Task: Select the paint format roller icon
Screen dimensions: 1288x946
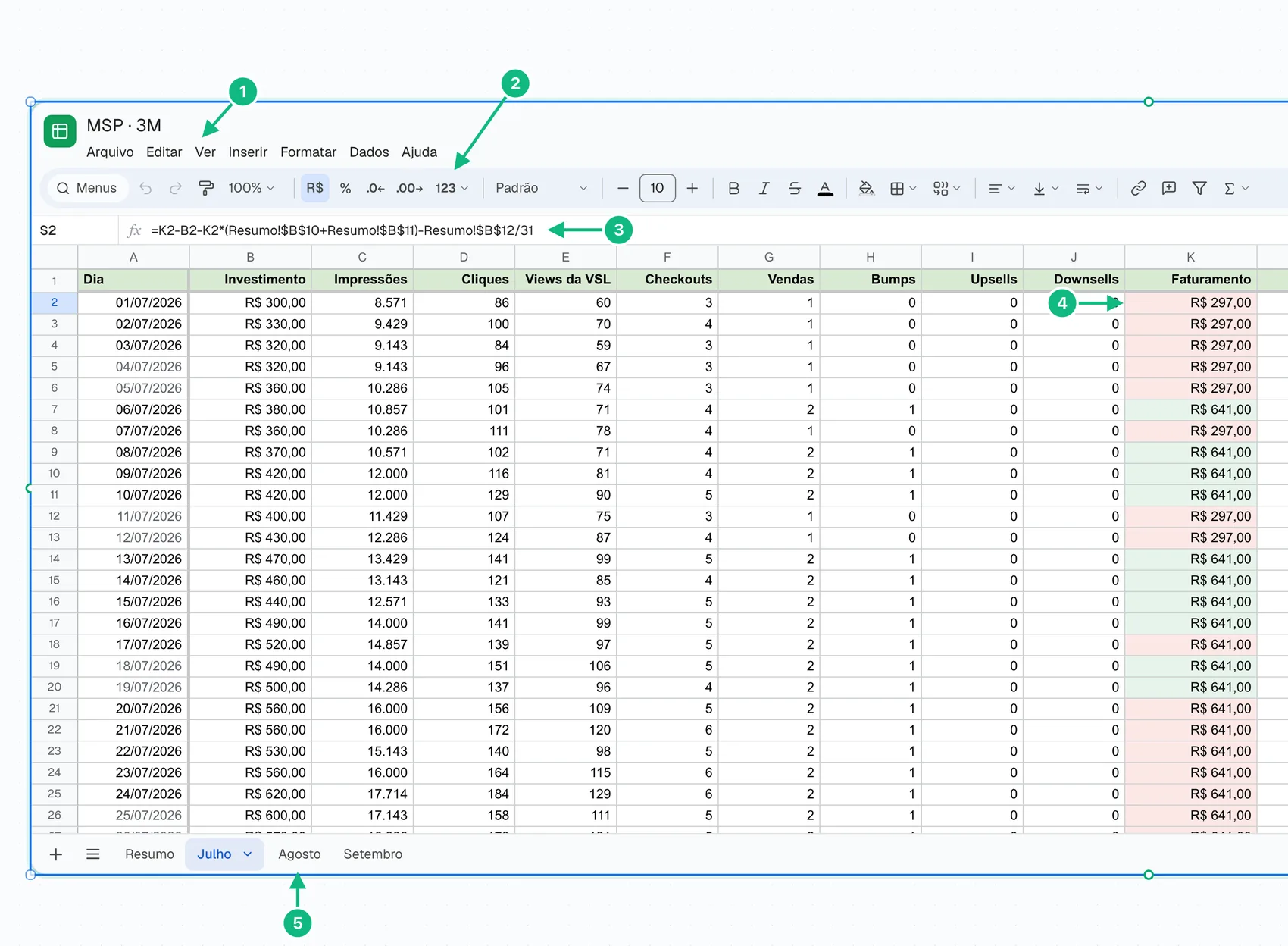Action: [x=206, y=188]
